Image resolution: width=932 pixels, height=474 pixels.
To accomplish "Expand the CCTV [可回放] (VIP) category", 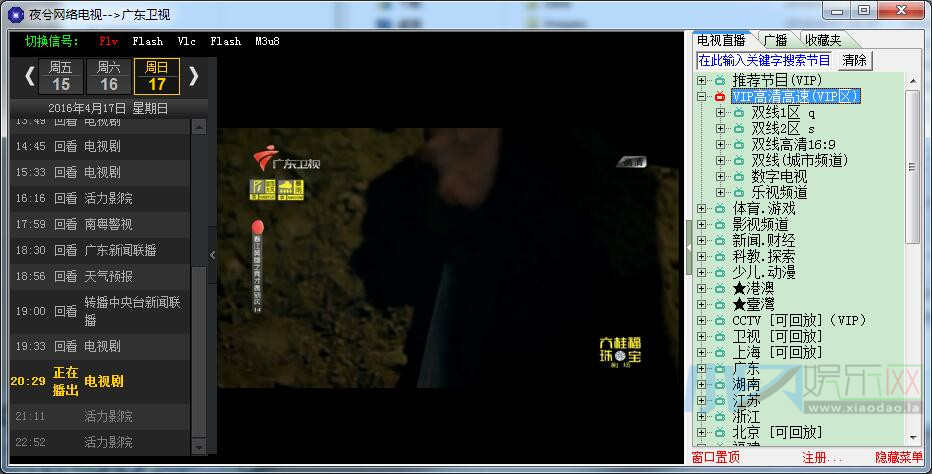I will 702,321.
